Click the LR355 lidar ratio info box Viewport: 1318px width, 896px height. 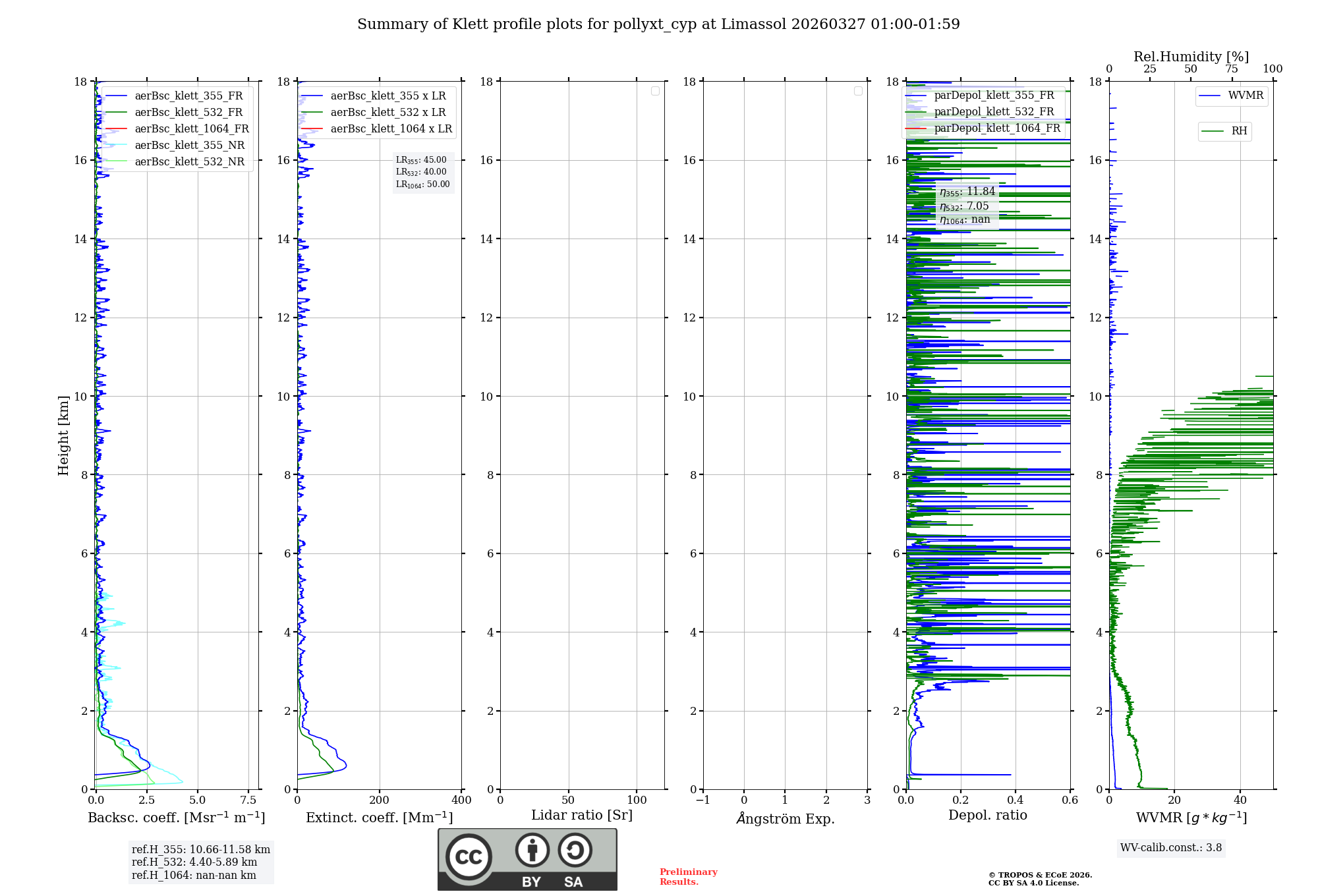(422, 172)
